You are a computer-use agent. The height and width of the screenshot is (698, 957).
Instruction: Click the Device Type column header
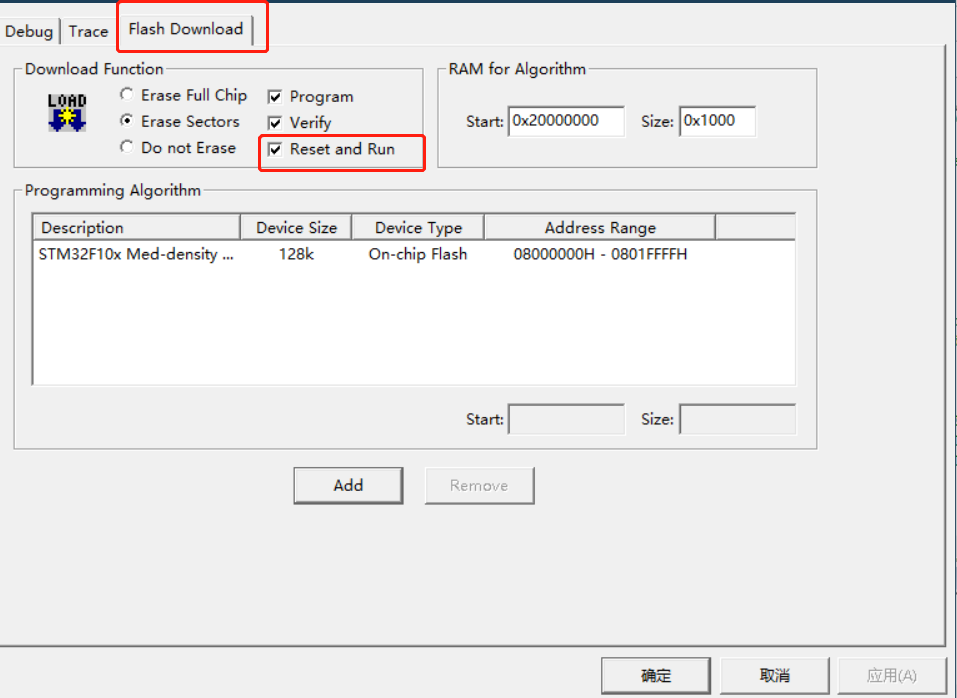(x=418, y=228)
